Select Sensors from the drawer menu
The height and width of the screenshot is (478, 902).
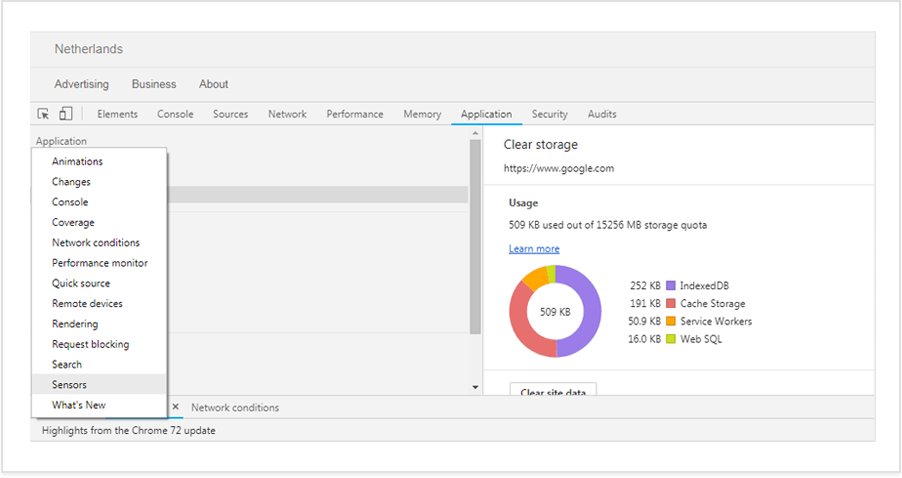69,385
